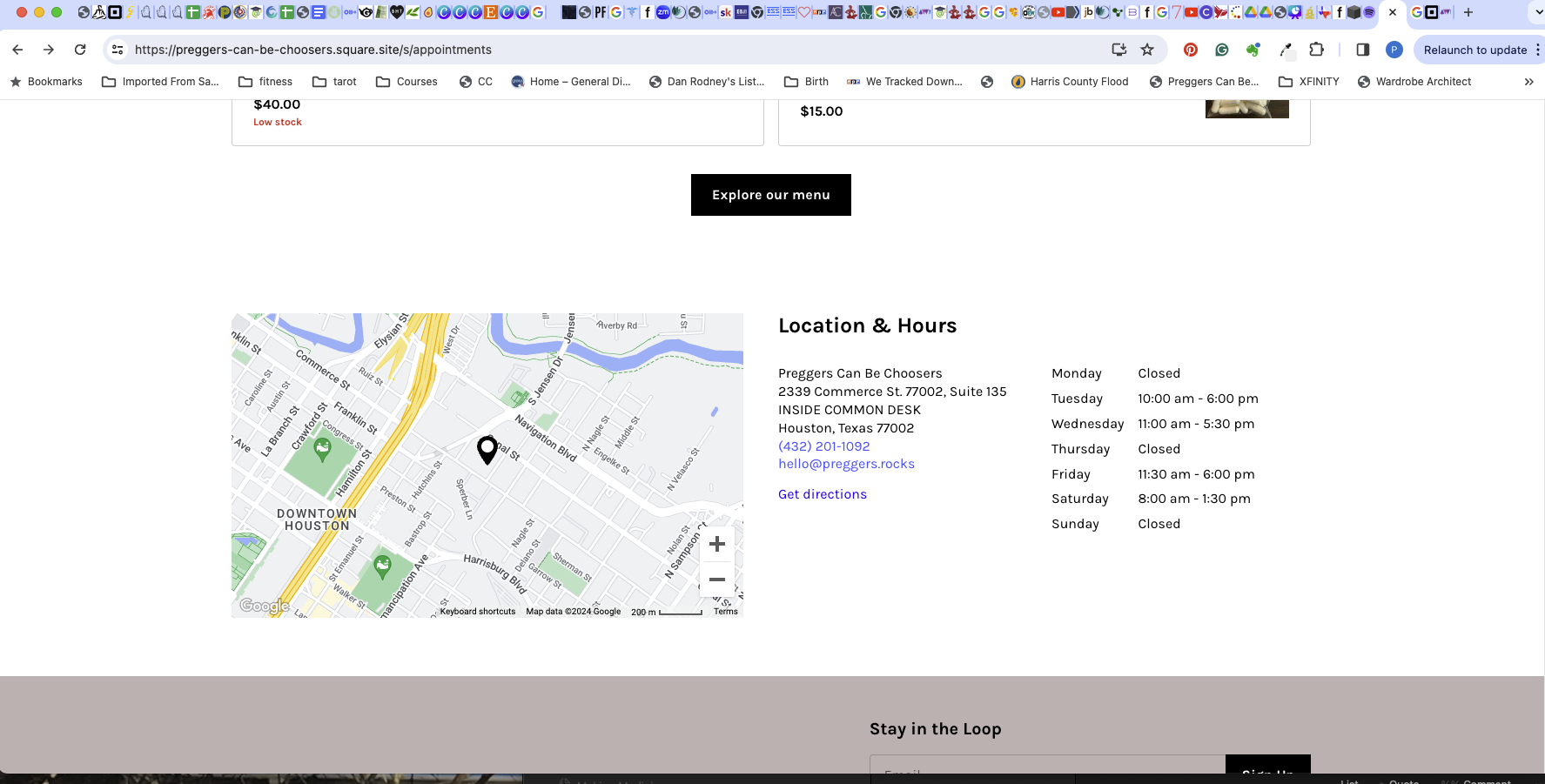
Task: Open Harris County Flood bookmark
Action: (1070, 82)
